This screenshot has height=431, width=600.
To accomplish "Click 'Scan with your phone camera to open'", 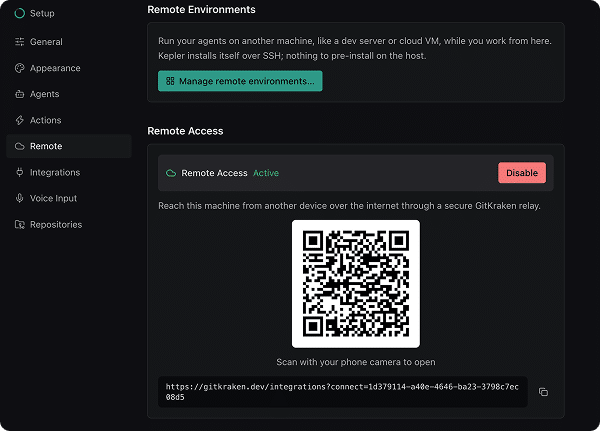I will 356,362.
